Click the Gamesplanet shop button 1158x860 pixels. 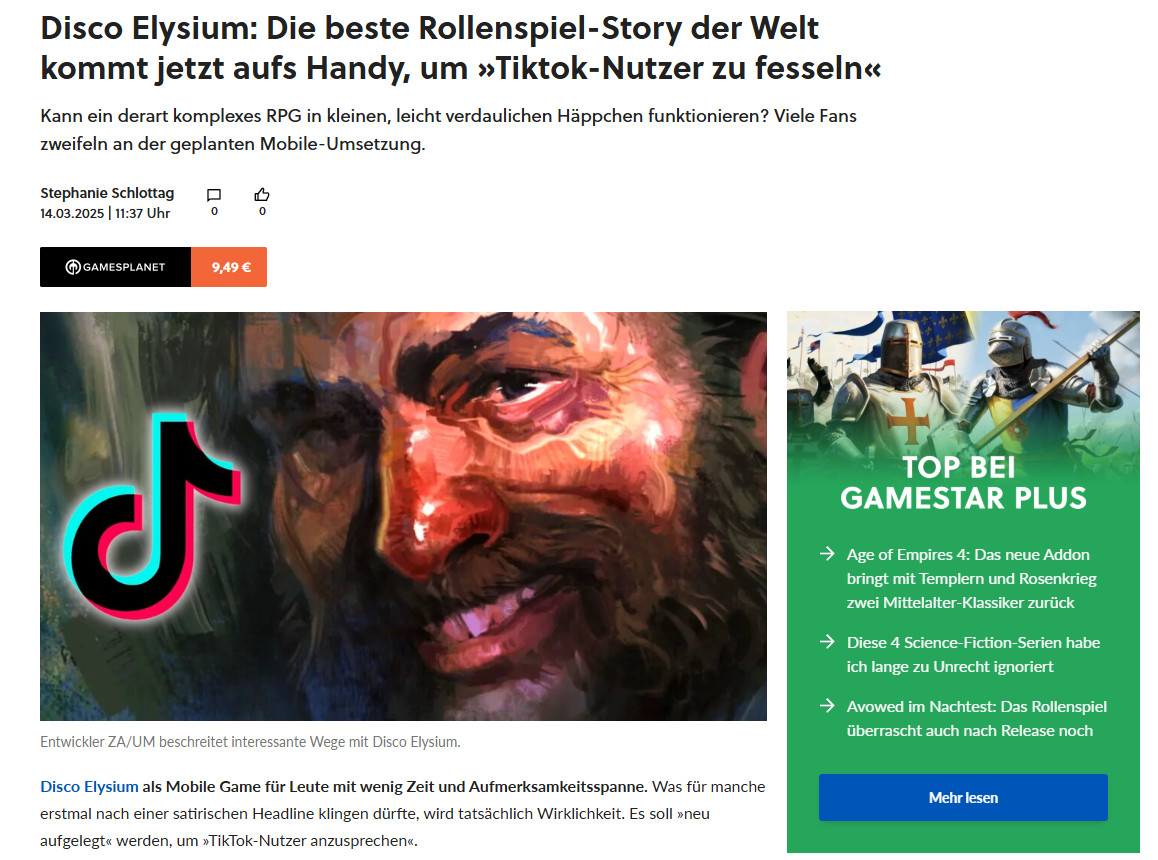pyautogui.click(x=115, y=267)
